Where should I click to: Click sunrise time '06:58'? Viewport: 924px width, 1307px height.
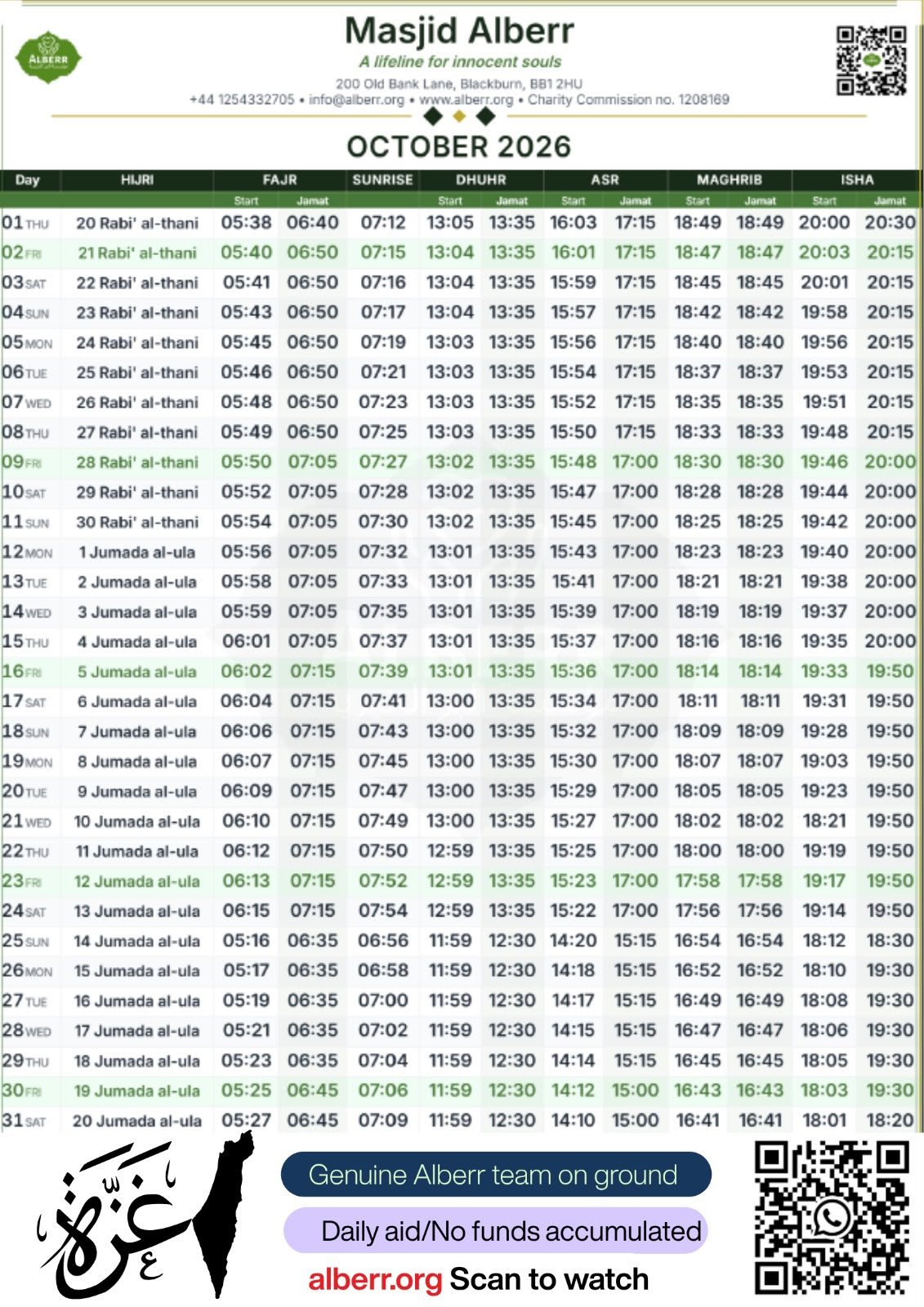pyautogui.click(x=383, y=970)
